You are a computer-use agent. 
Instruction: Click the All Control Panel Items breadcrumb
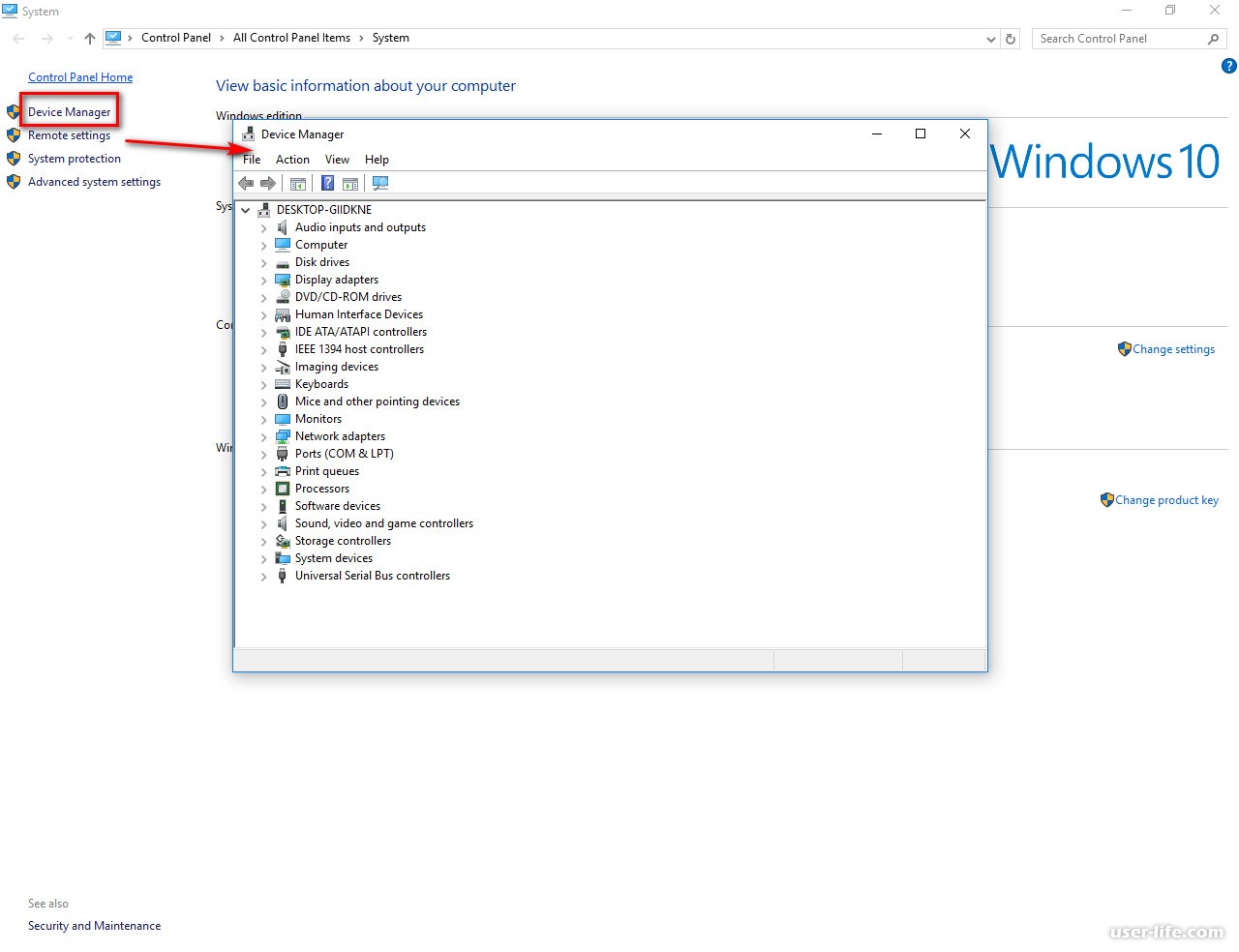point(291,38)
